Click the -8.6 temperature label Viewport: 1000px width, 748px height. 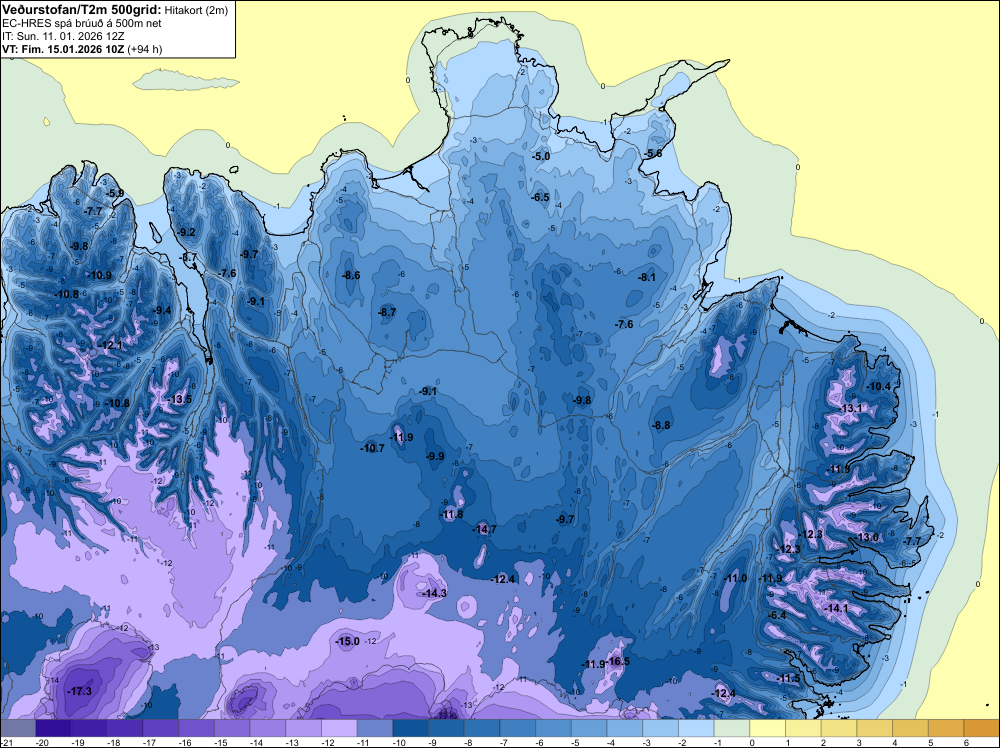point(351,275)
